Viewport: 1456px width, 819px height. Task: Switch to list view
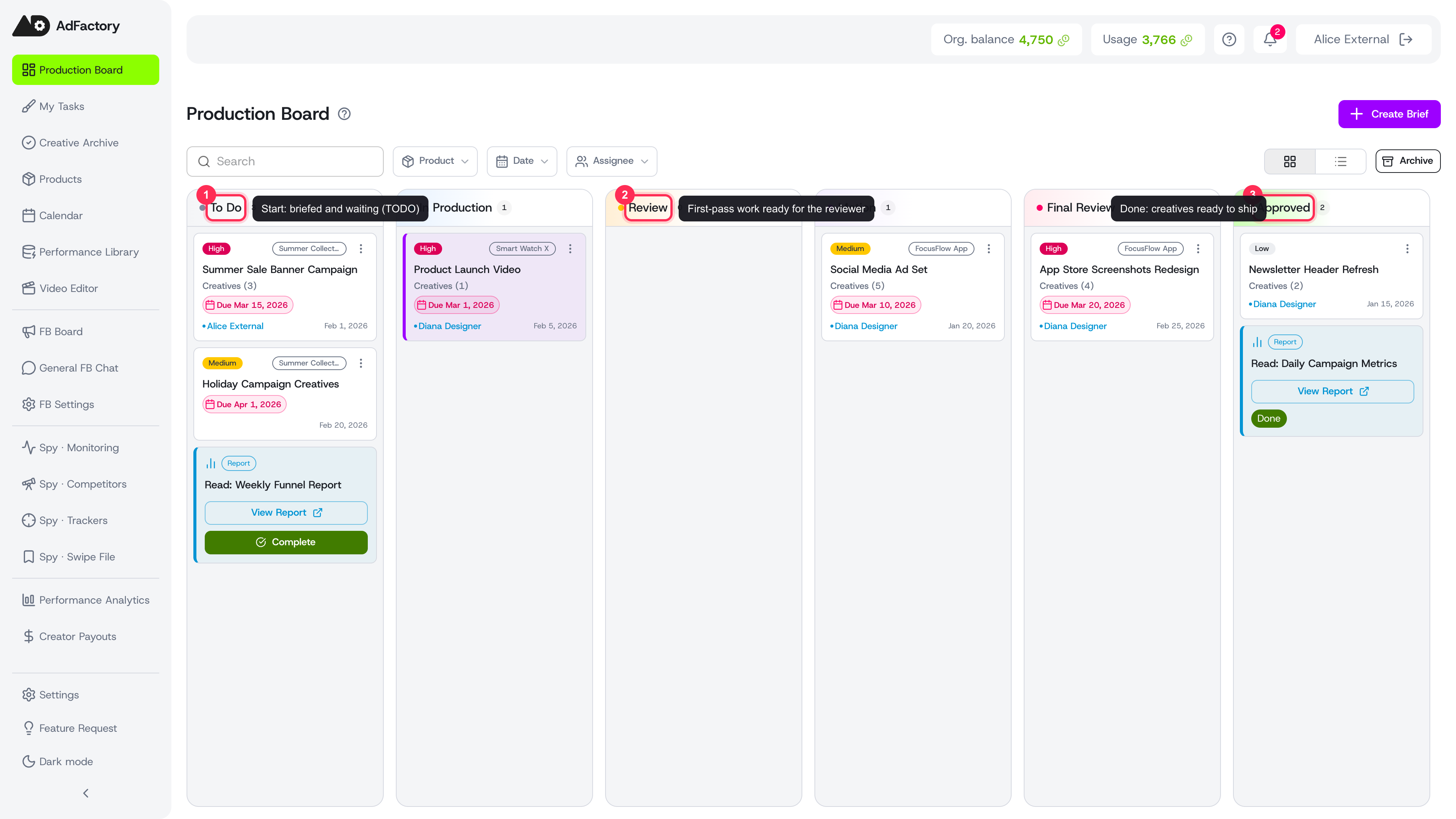[1341, 162]
